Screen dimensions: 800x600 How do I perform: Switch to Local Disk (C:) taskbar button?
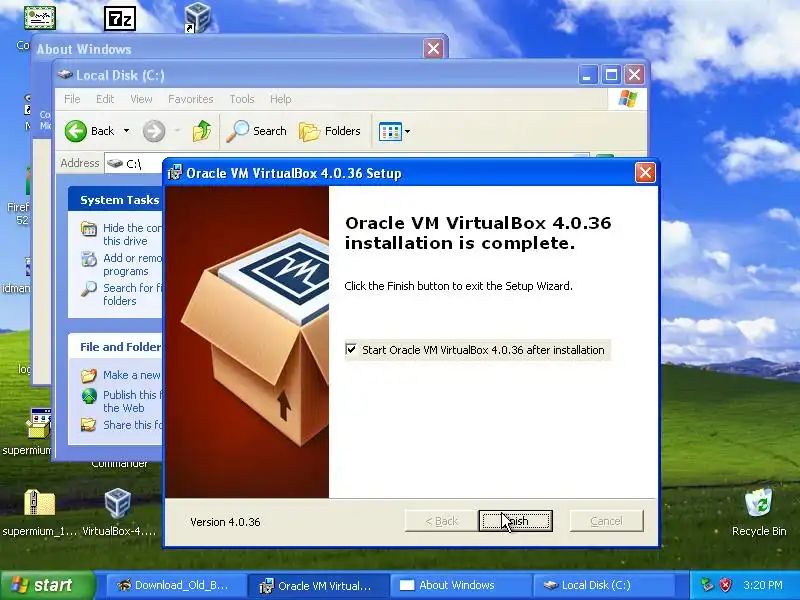point(604,585)
